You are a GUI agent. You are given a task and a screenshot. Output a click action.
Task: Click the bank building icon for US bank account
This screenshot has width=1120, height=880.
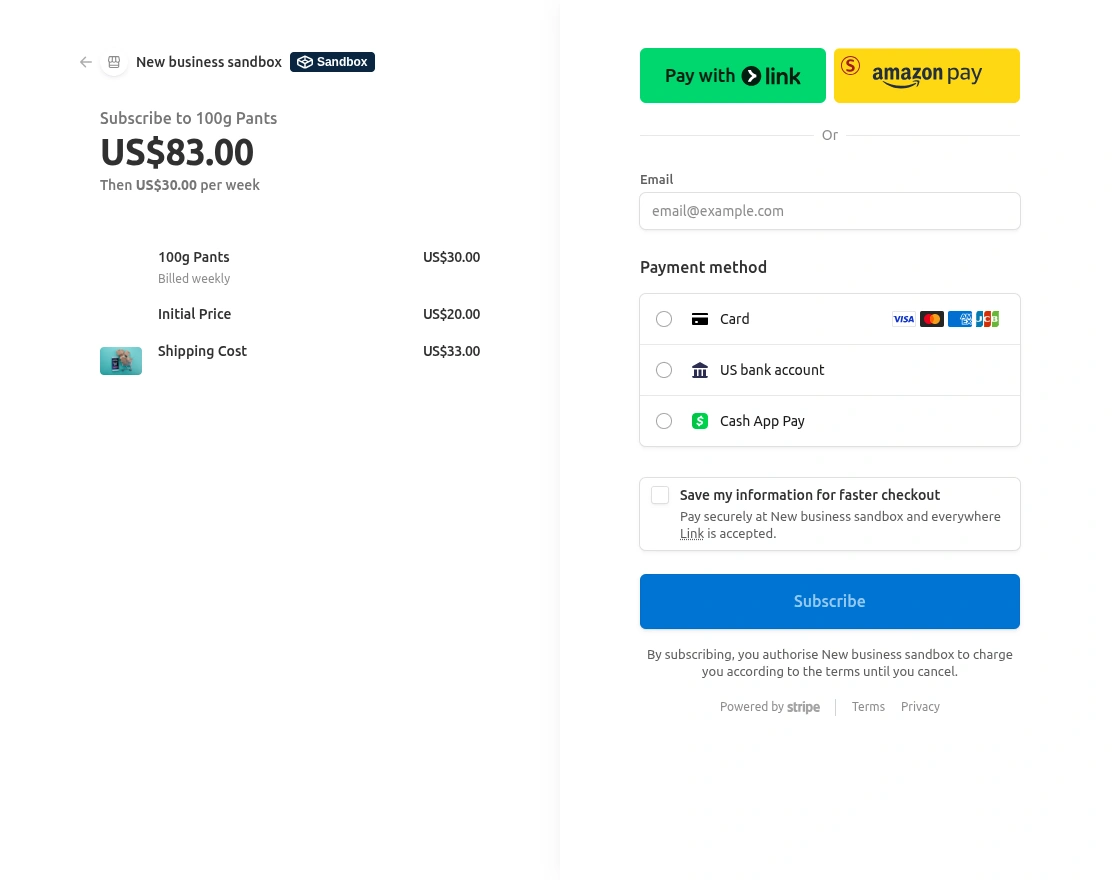[700, 369]
